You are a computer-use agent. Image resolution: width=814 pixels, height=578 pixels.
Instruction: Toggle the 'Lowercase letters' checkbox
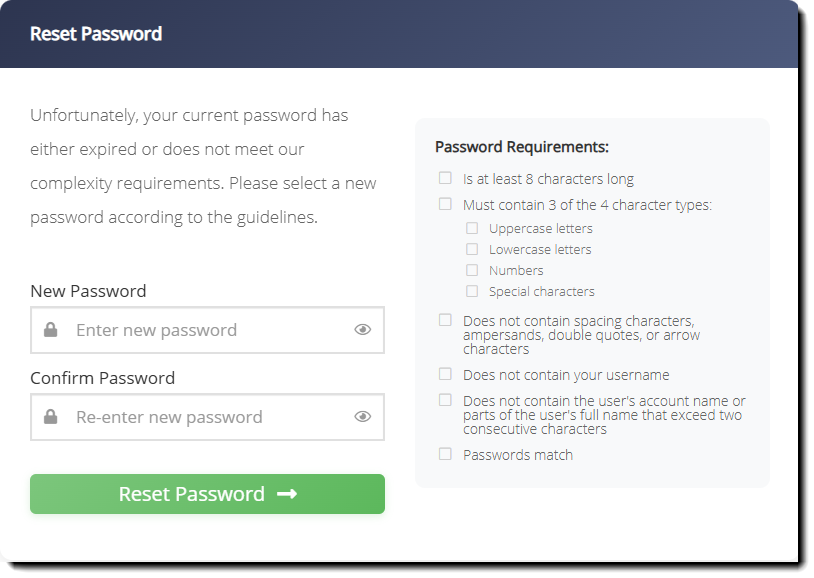click(471, 249)
